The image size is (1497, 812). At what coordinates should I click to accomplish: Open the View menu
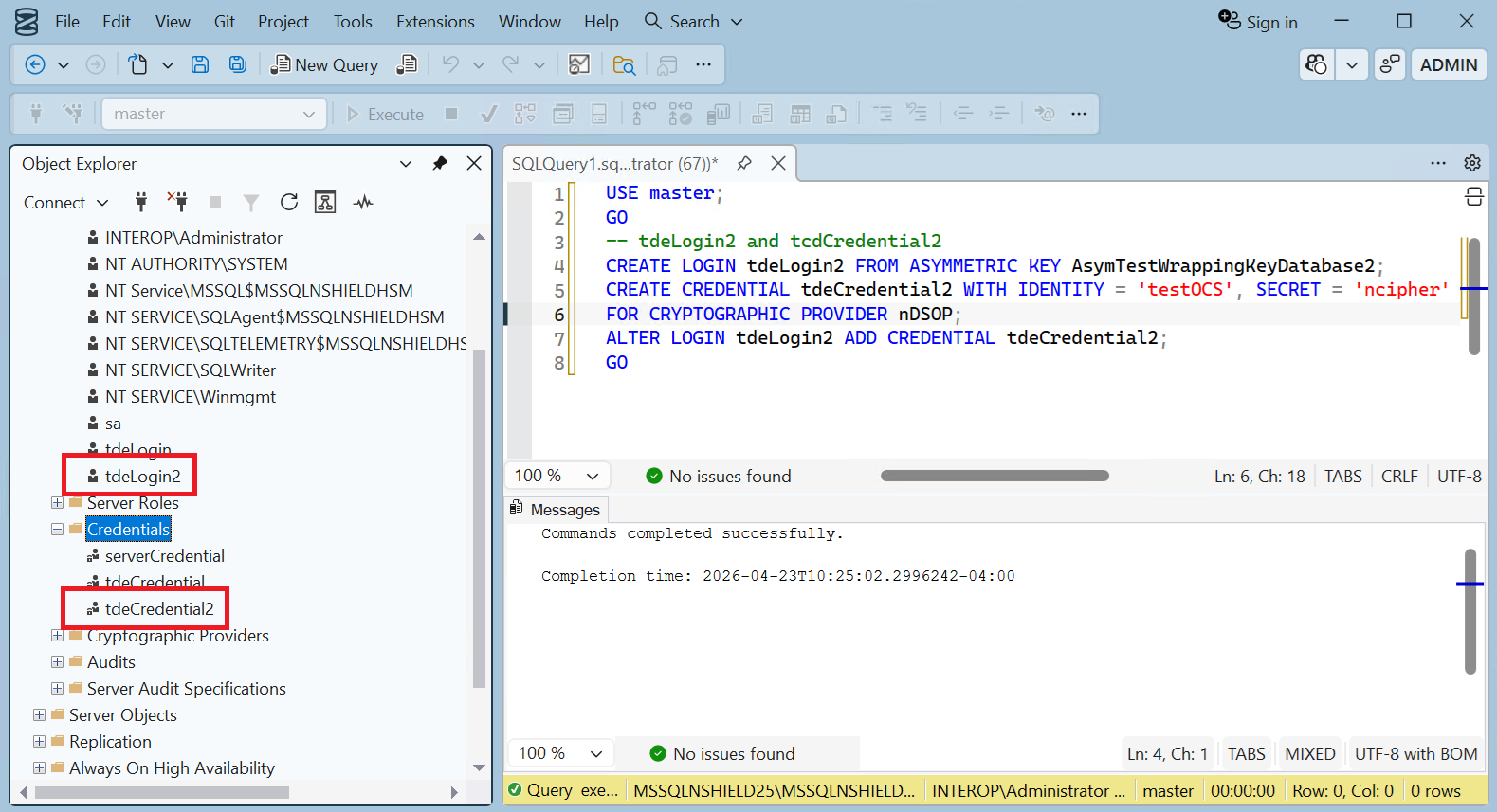(173, 21)
